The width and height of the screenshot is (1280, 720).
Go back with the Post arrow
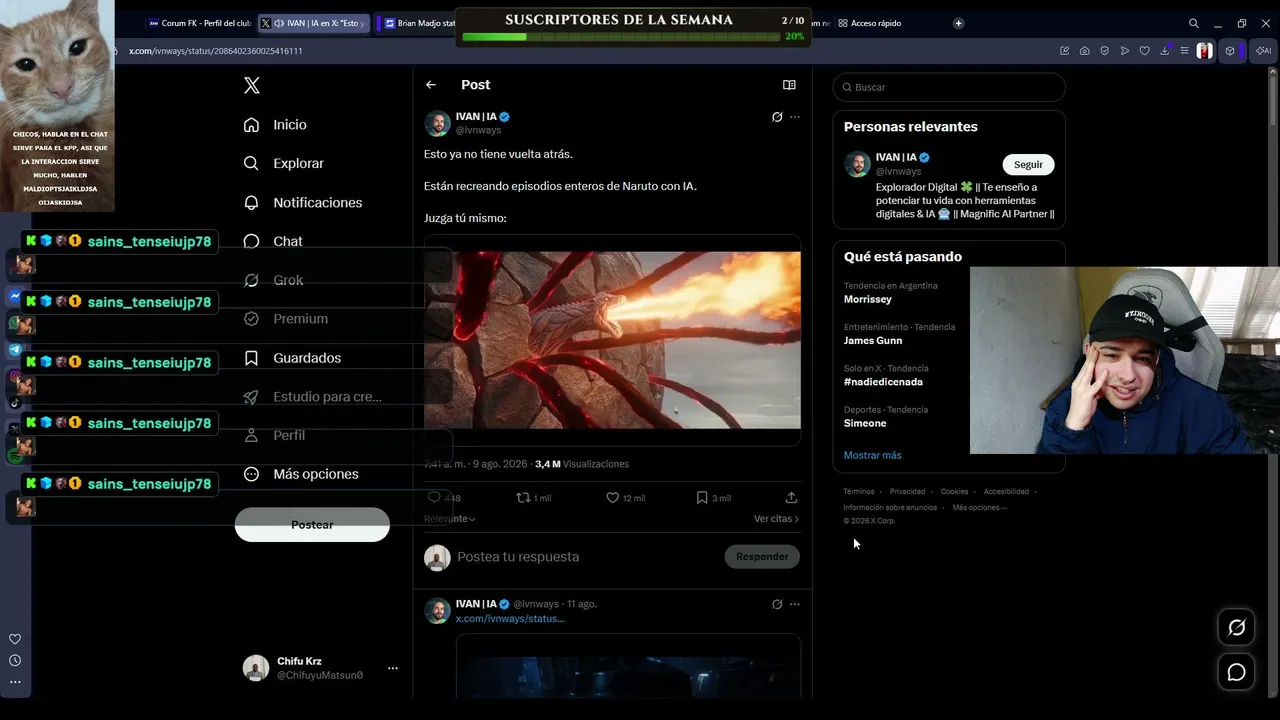click(431, 85)
